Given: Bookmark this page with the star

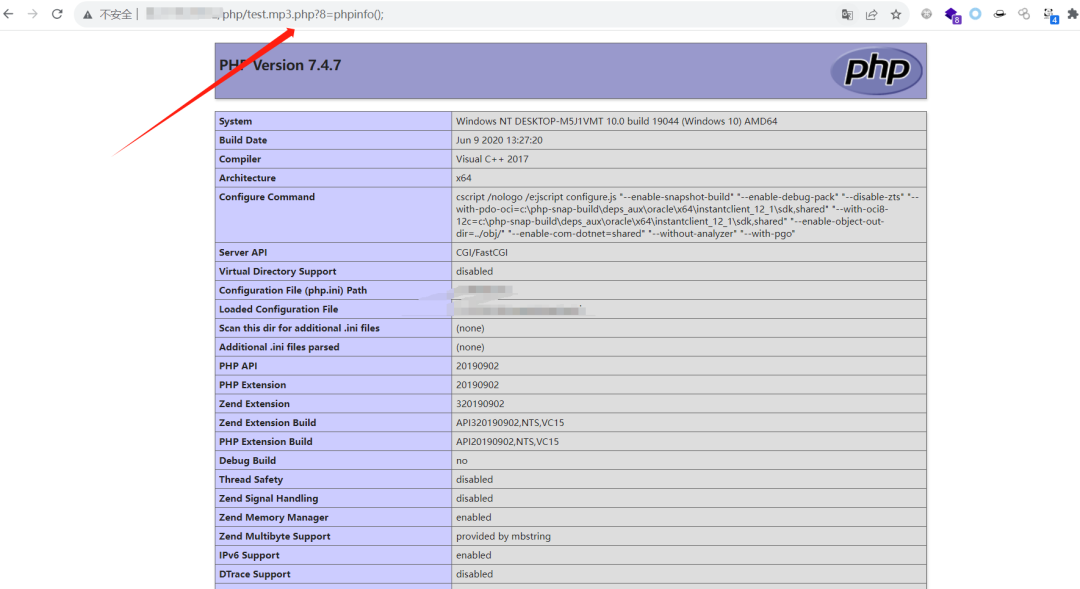Looking at the screenshot, I should tap(895, 14).
